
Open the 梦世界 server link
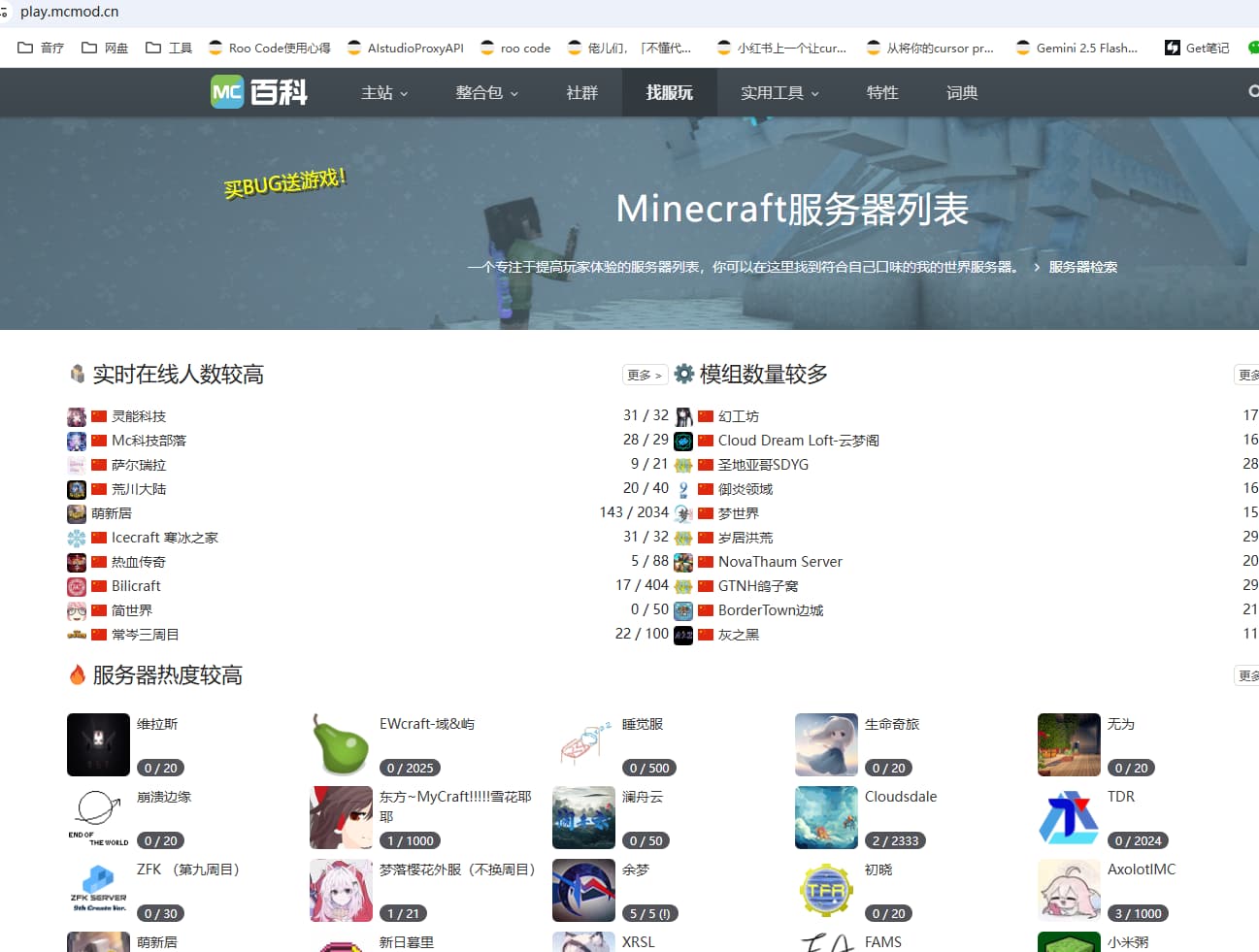739,514
